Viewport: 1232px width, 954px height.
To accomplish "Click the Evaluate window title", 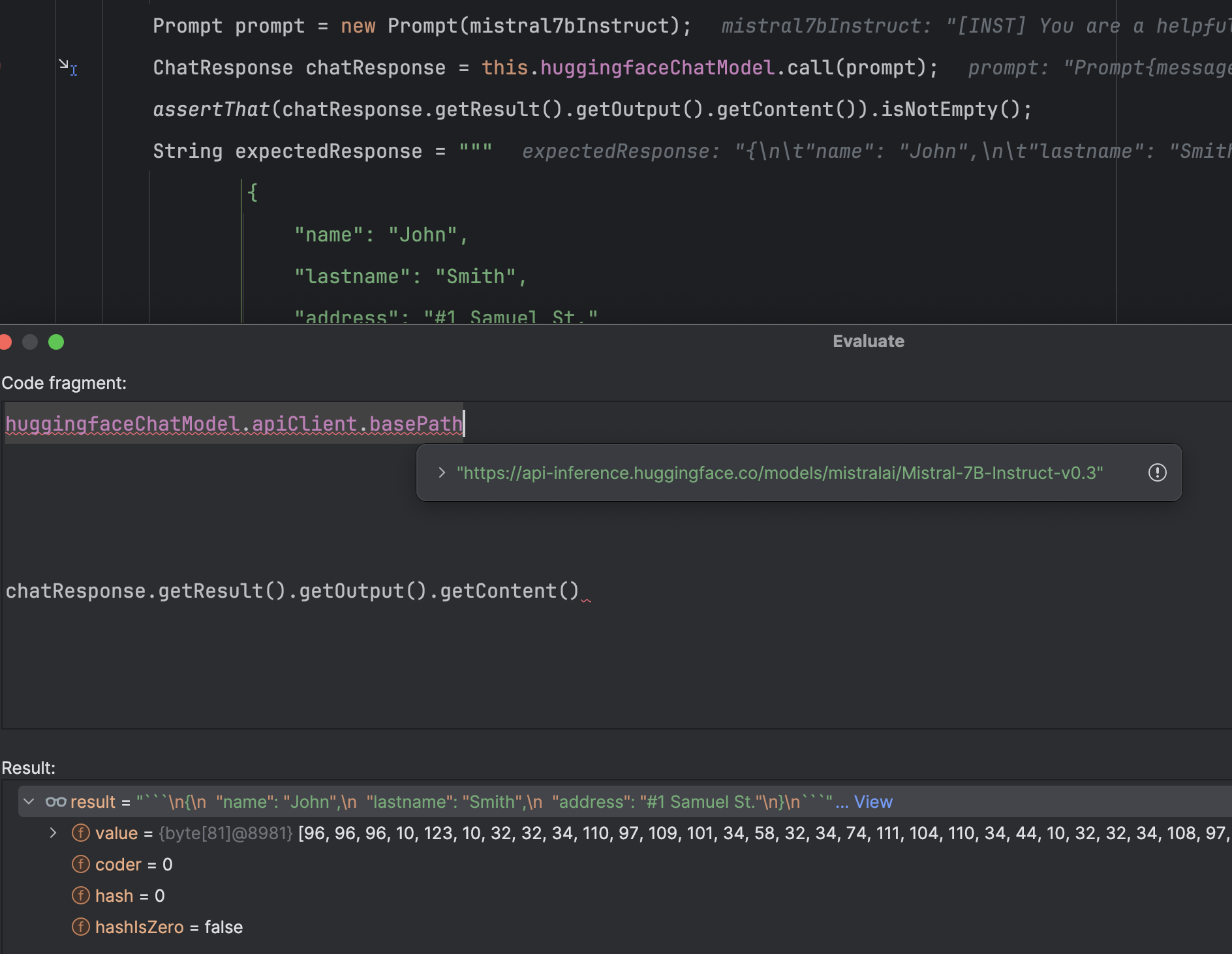I will pos(869,341).
